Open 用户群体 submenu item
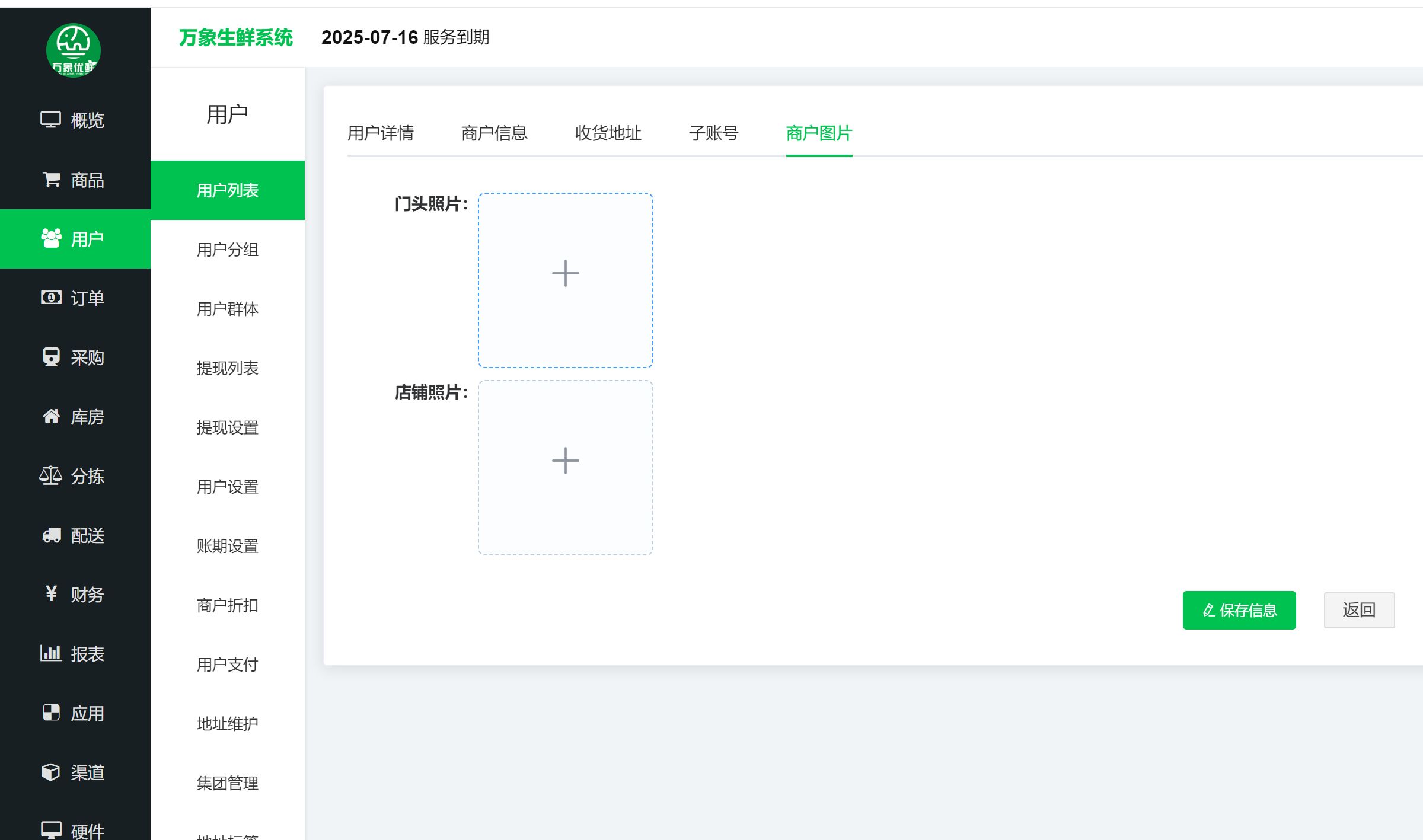 [x=228, y=309]
